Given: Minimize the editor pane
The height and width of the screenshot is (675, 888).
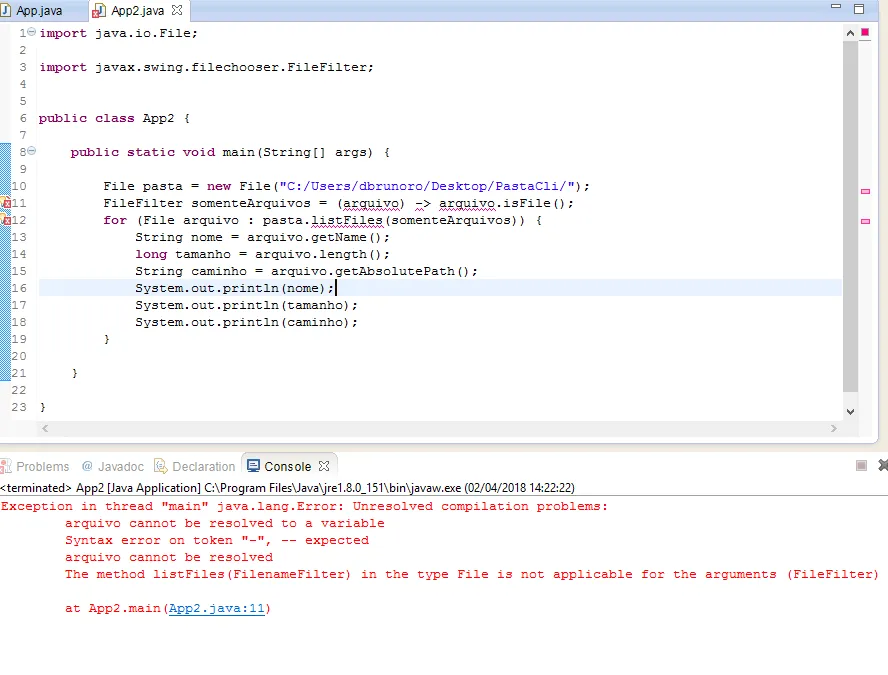Looking at the screenshot, I should [835, 7].
